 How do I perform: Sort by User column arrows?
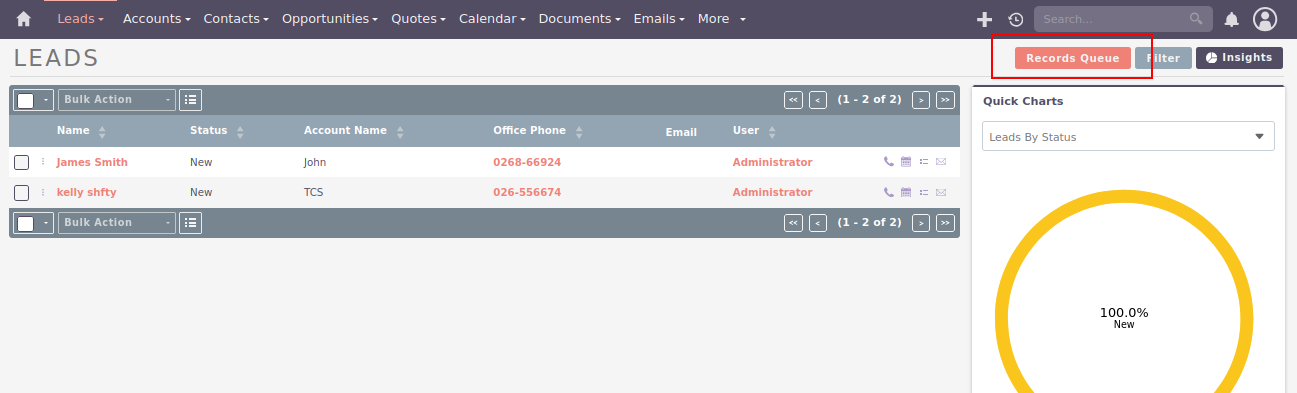click(773, 131)
